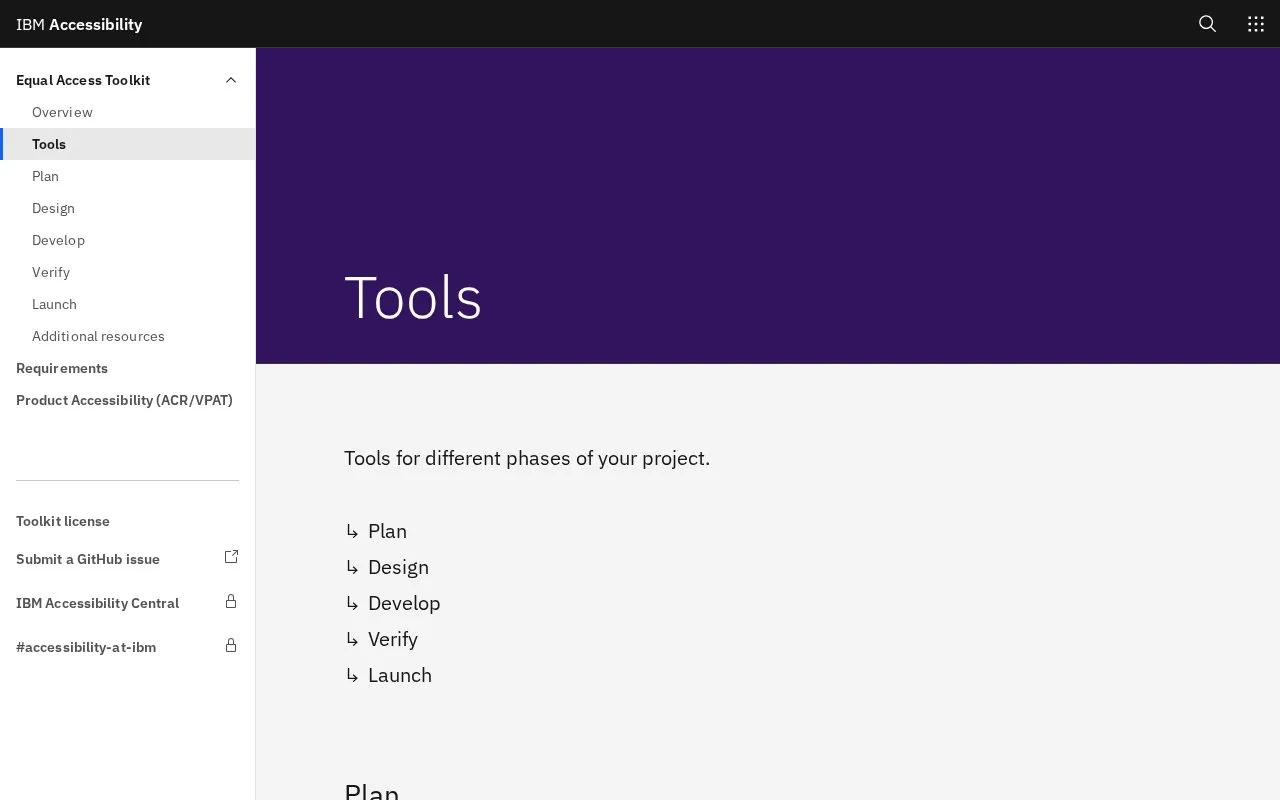Click the arrow icon before the Plan anchor link
Image resolution: width=1280 pixels, height=800 pixels.
coord(352,531)
